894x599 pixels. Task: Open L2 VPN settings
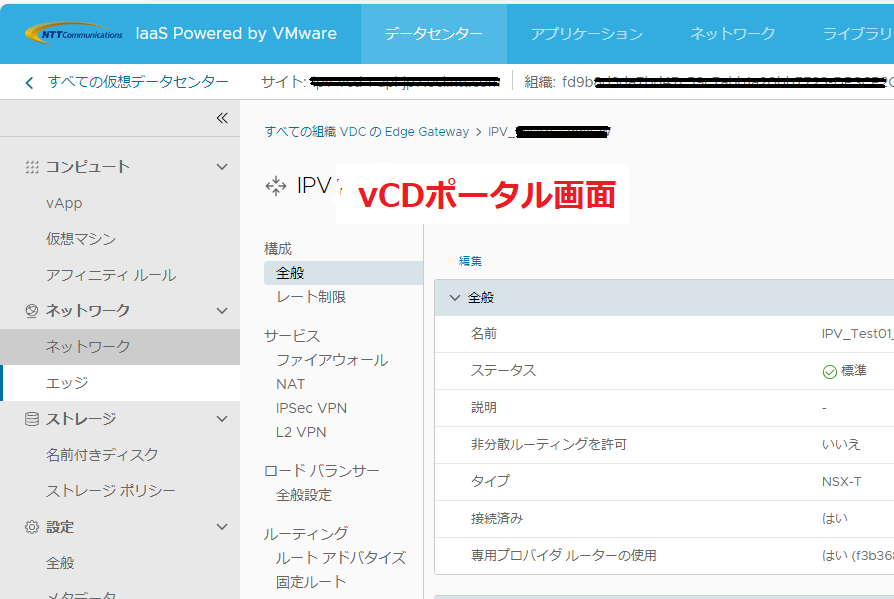301,432
